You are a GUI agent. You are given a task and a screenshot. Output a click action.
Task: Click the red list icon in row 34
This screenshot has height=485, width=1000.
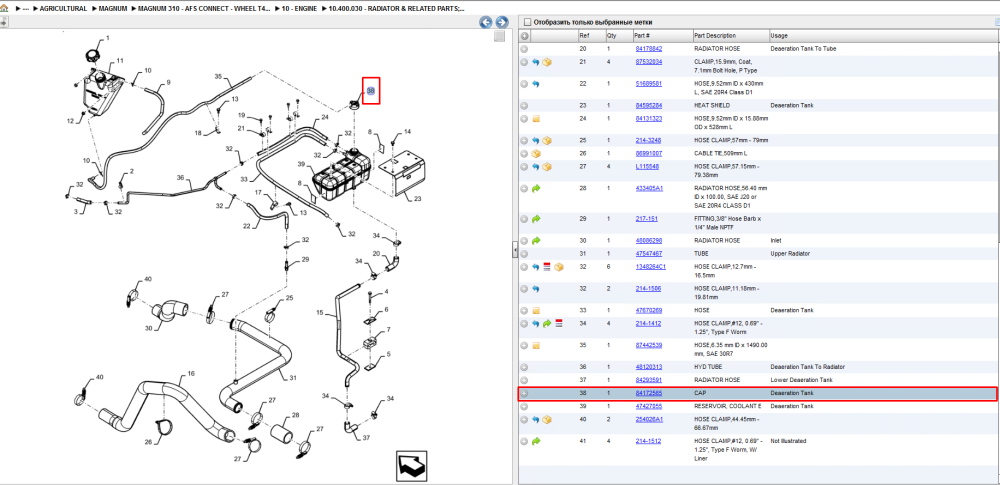[x=559, y=324]
